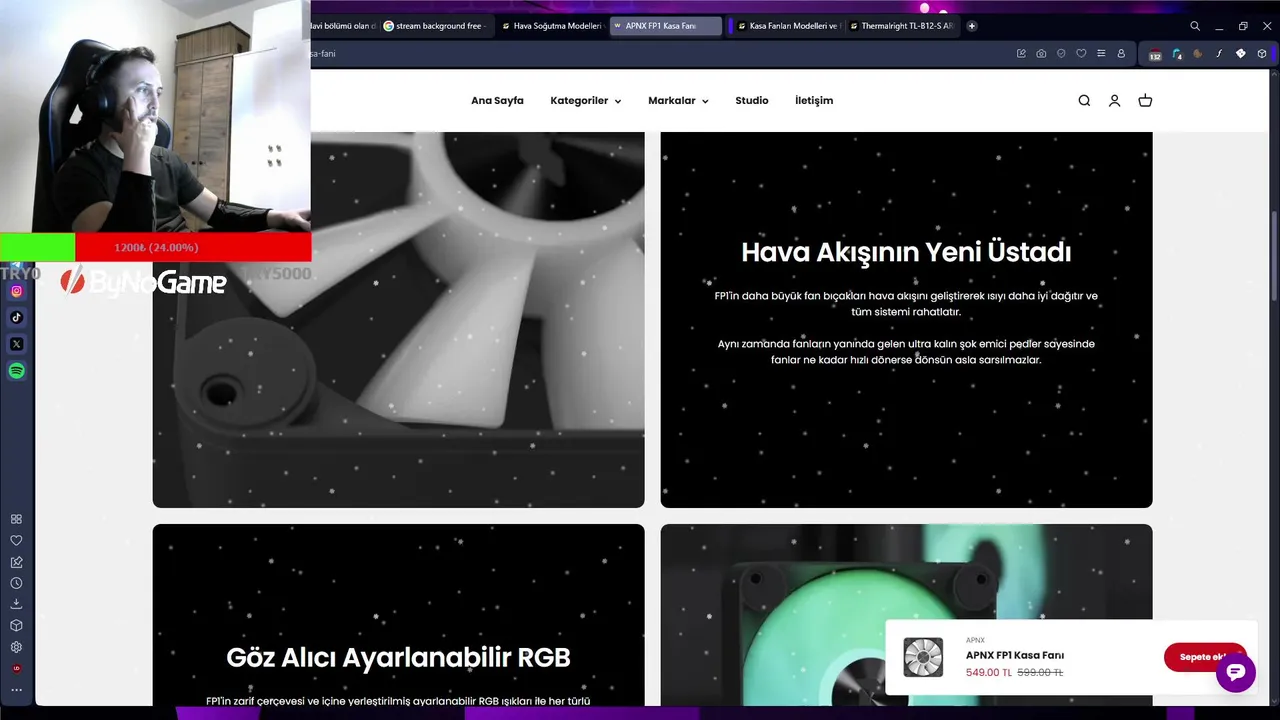Go to Ana Sayfa menu item
Screen dimensions: 1280x720
497,101
